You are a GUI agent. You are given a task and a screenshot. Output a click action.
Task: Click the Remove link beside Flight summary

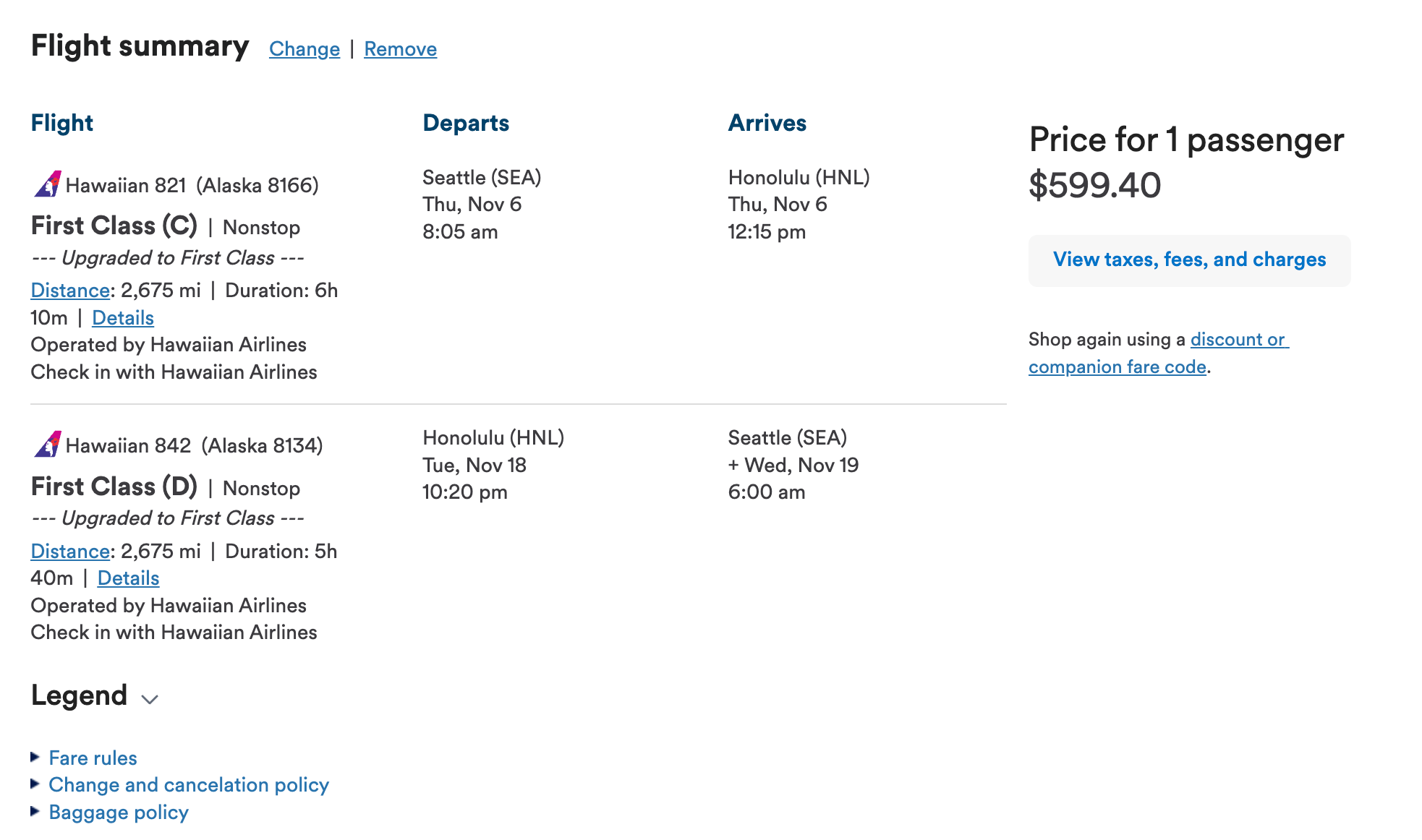pos(401,48)
